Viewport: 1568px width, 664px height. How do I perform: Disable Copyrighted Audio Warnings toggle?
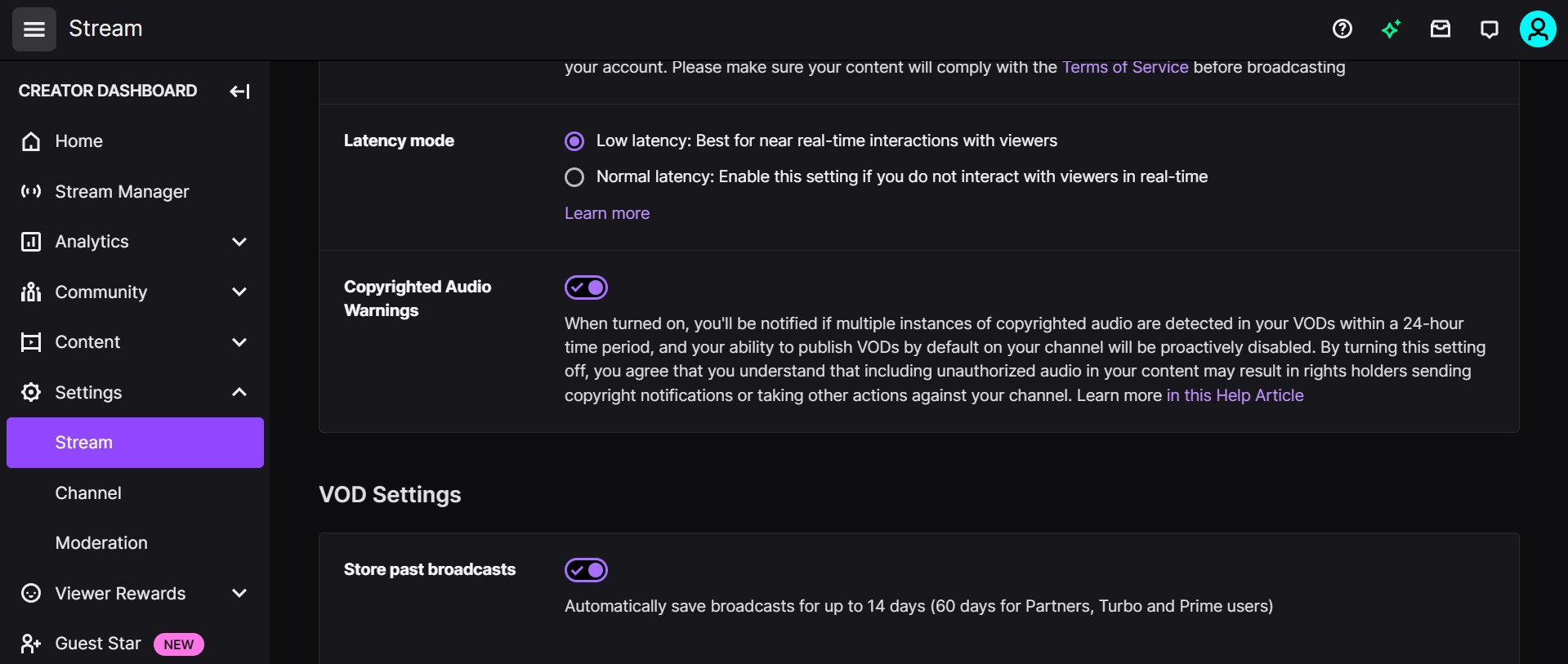coord(586,287)
